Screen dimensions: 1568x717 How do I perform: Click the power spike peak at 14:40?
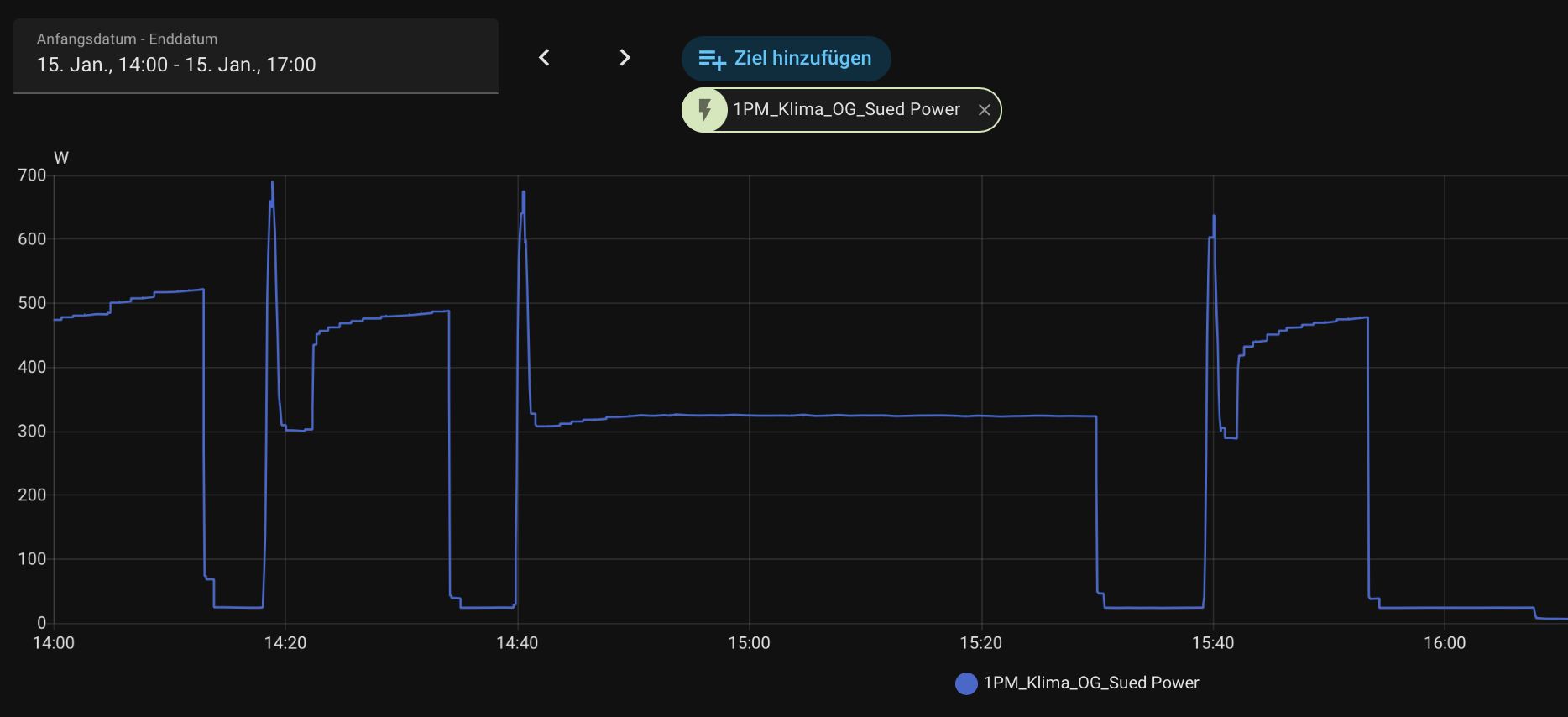[524, 193]
